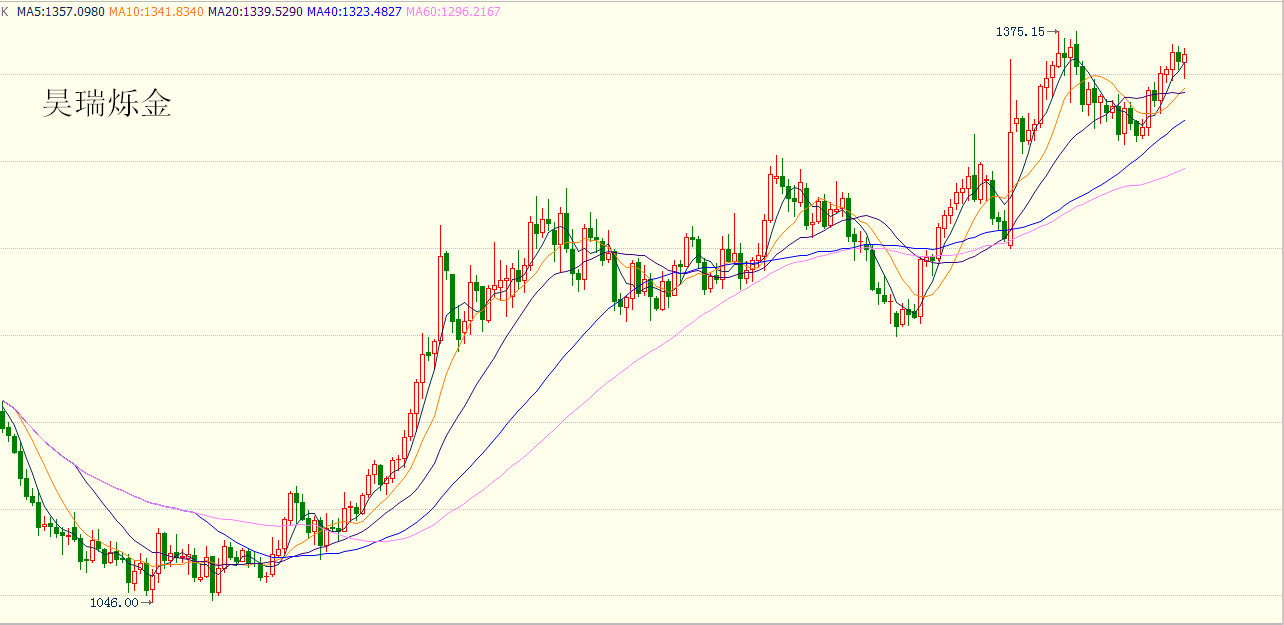Click the left start of the pink MA60 line
Image resolution: width=1284 pixels, height=625 pixels.
(x=4, y=403)
